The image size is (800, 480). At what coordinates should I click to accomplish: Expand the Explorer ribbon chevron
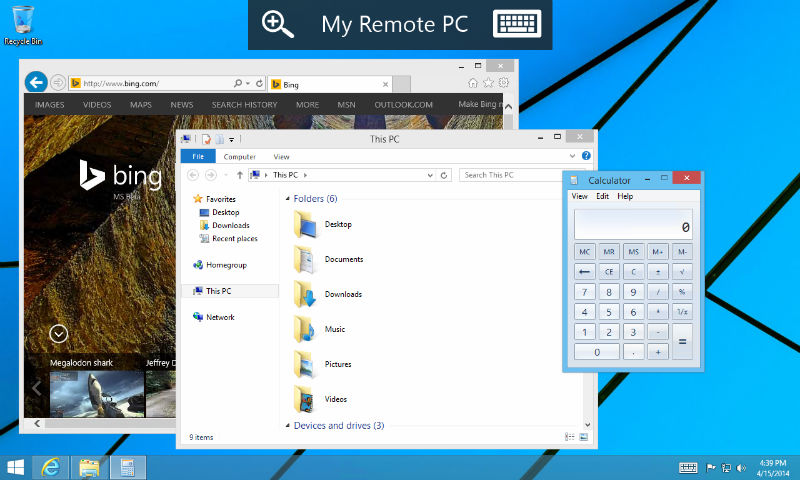572,156
